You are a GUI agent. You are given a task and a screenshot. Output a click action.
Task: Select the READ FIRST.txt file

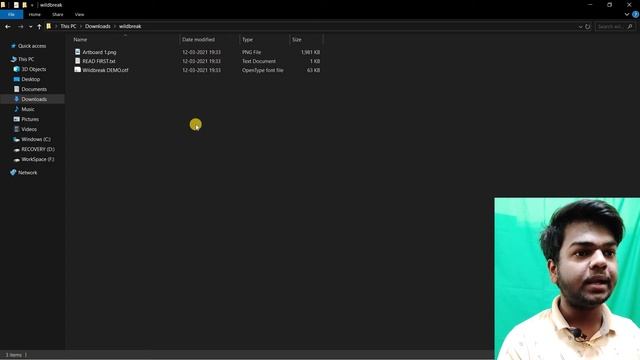coord(99,61)
